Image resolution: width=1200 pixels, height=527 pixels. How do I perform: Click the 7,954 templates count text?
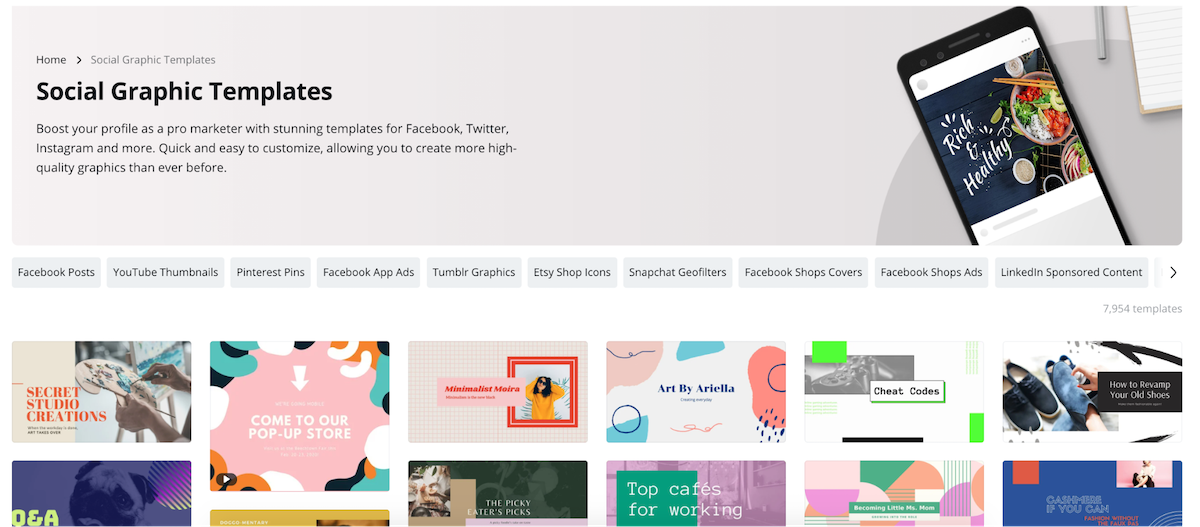1142,309
